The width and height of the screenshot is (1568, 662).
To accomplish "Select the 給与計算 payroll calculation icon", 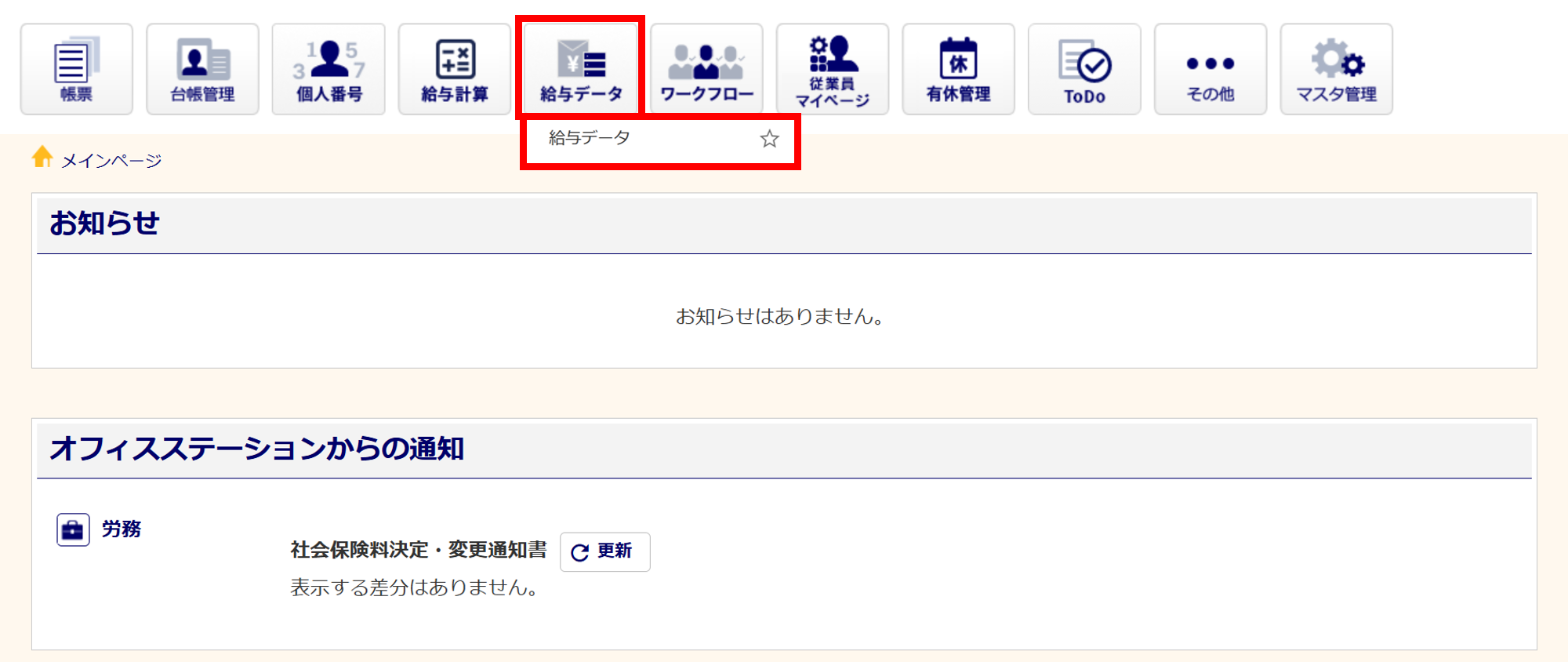I will 455,69.
